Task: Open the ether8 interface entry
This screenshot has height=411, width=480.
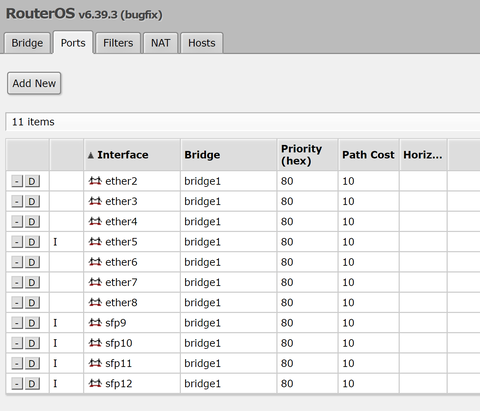Action: (121, 303)
